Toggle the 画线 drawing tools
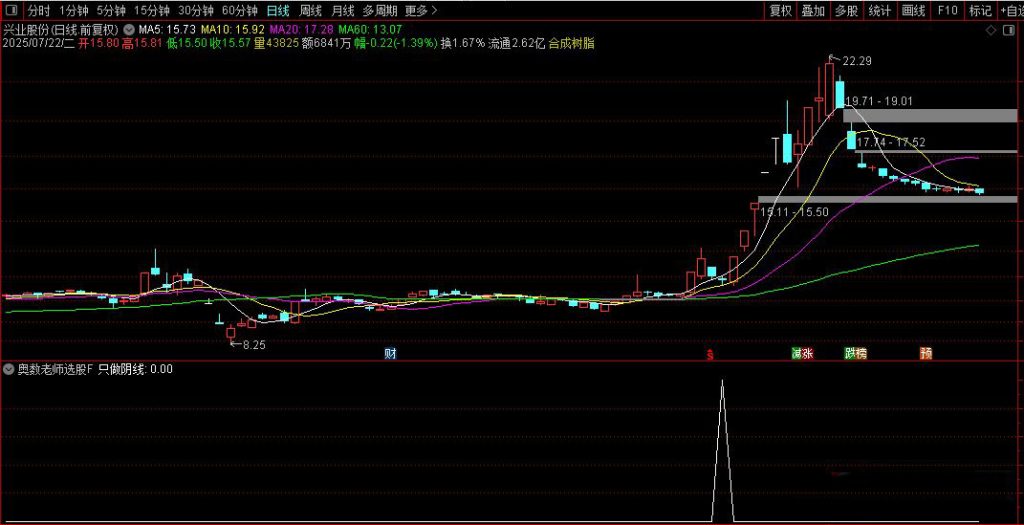 (913, 11)
